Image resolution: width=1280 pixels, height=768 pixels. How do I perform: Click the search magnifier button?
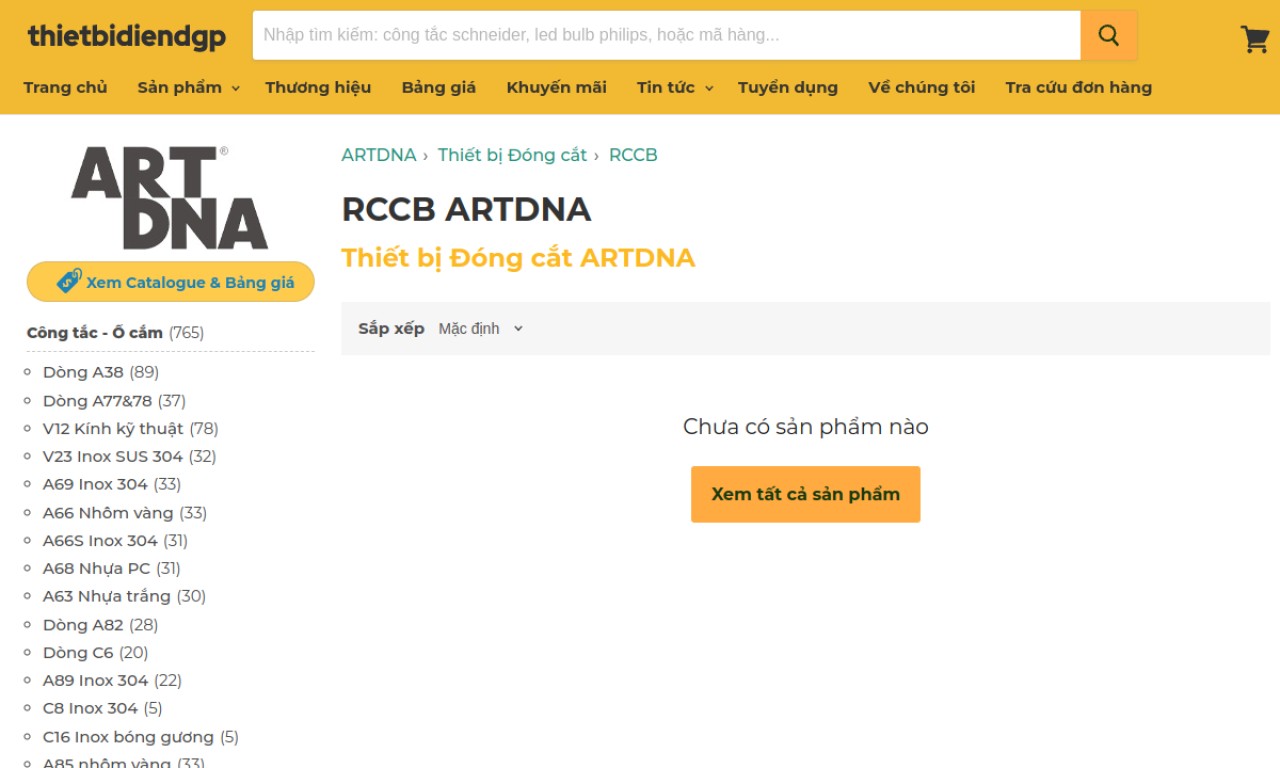pos(1108,35)
